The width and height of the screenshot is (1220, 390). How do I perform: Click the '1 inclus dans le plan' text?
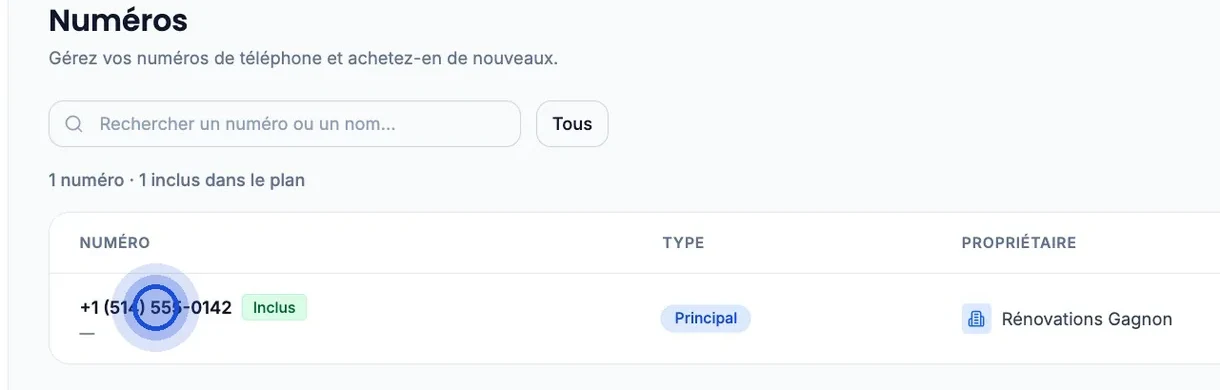[x=221, y=180]
